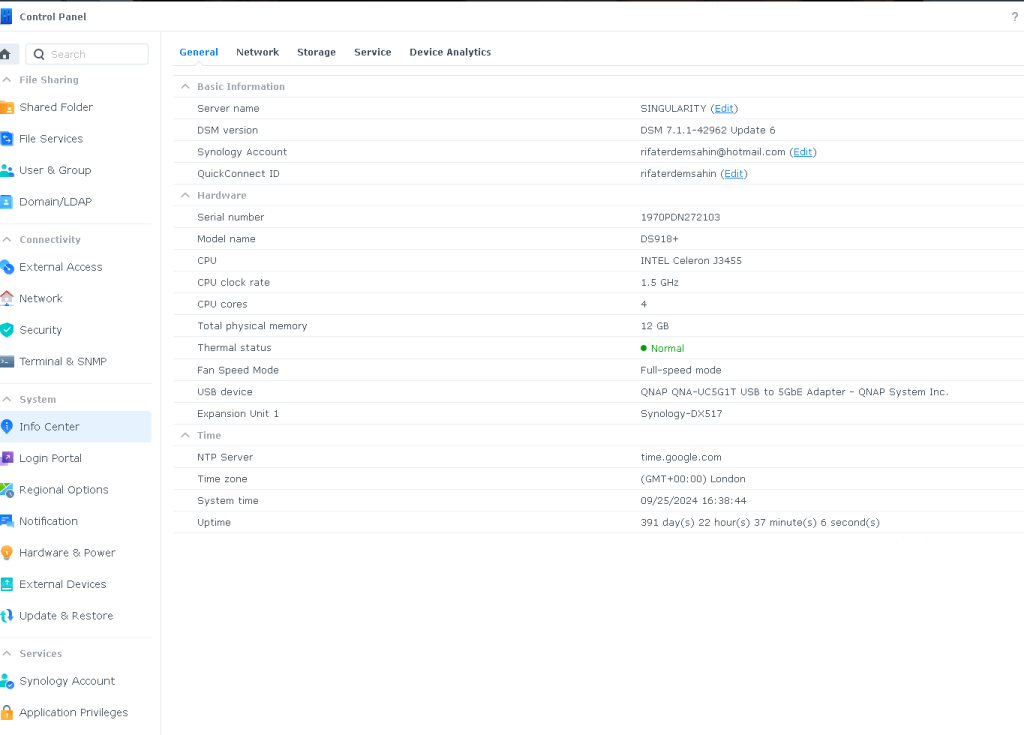Open External Devices via its icon

7,584
